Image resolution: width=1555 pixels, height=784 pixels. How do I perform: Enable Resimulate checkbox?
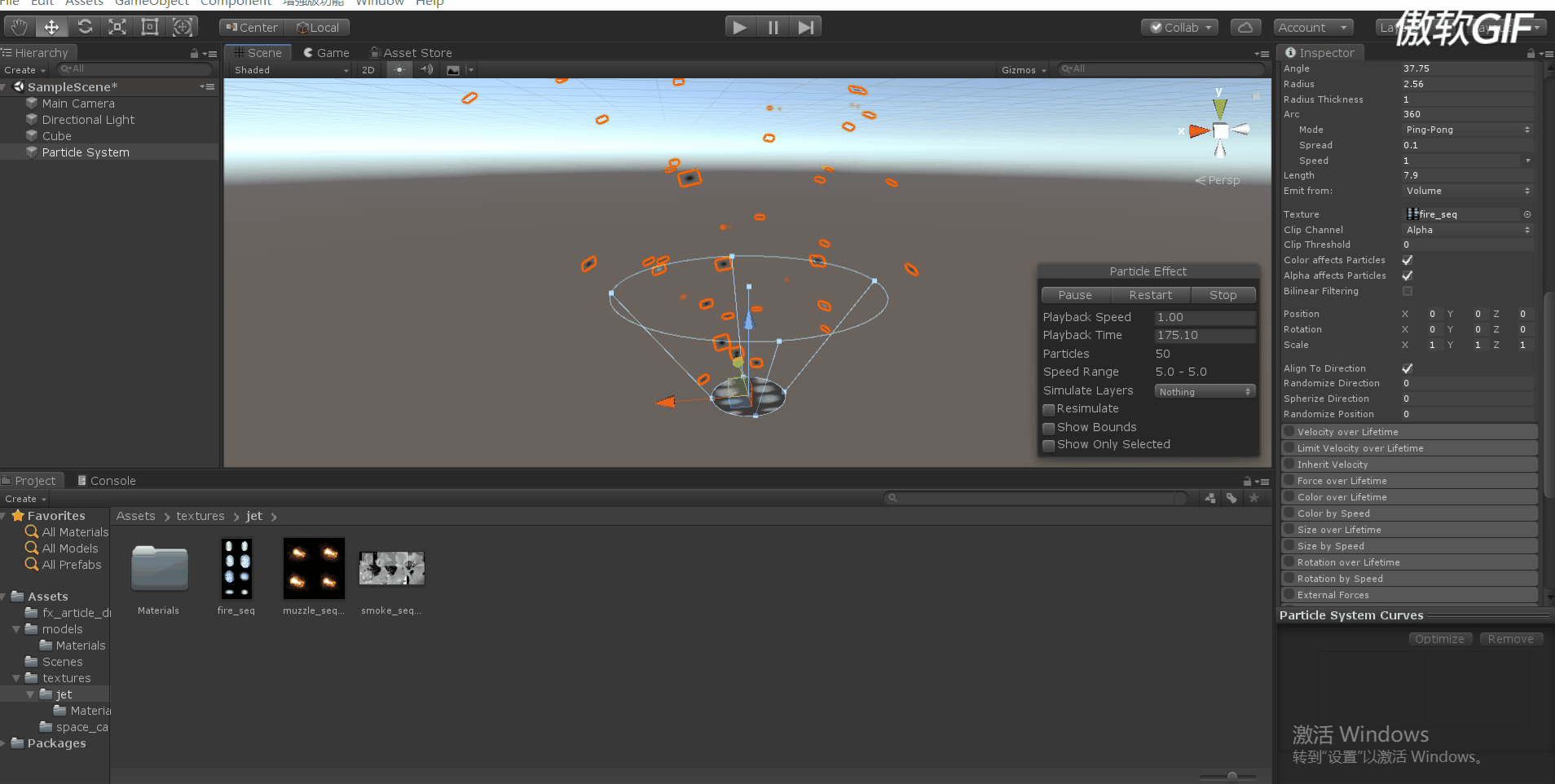tap(1049, 409)
